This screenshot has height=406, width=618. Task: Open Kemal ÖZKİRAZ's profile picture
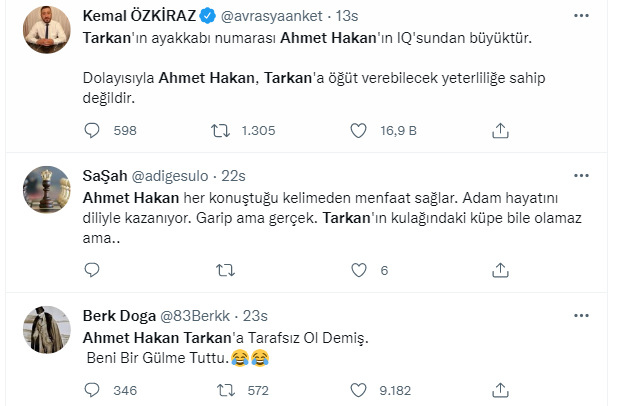click(47, 30)
